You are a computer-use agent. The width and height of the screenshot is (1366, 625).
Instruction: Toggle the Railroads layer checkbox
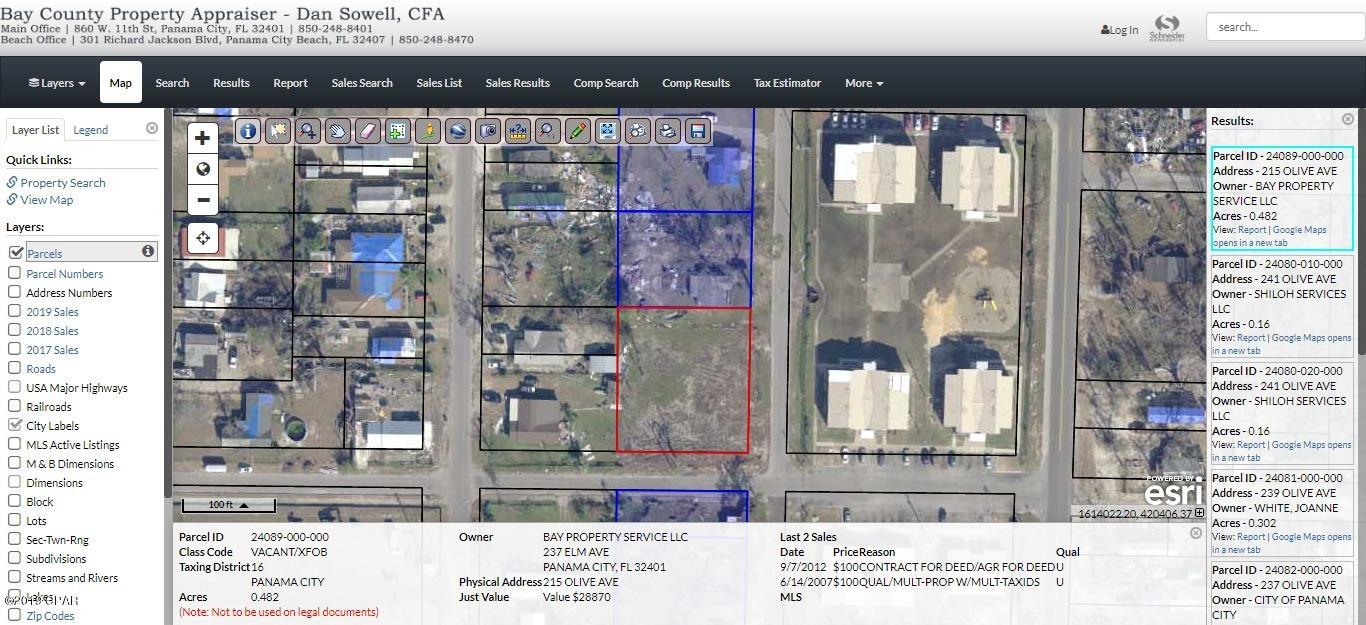[15, 406]
